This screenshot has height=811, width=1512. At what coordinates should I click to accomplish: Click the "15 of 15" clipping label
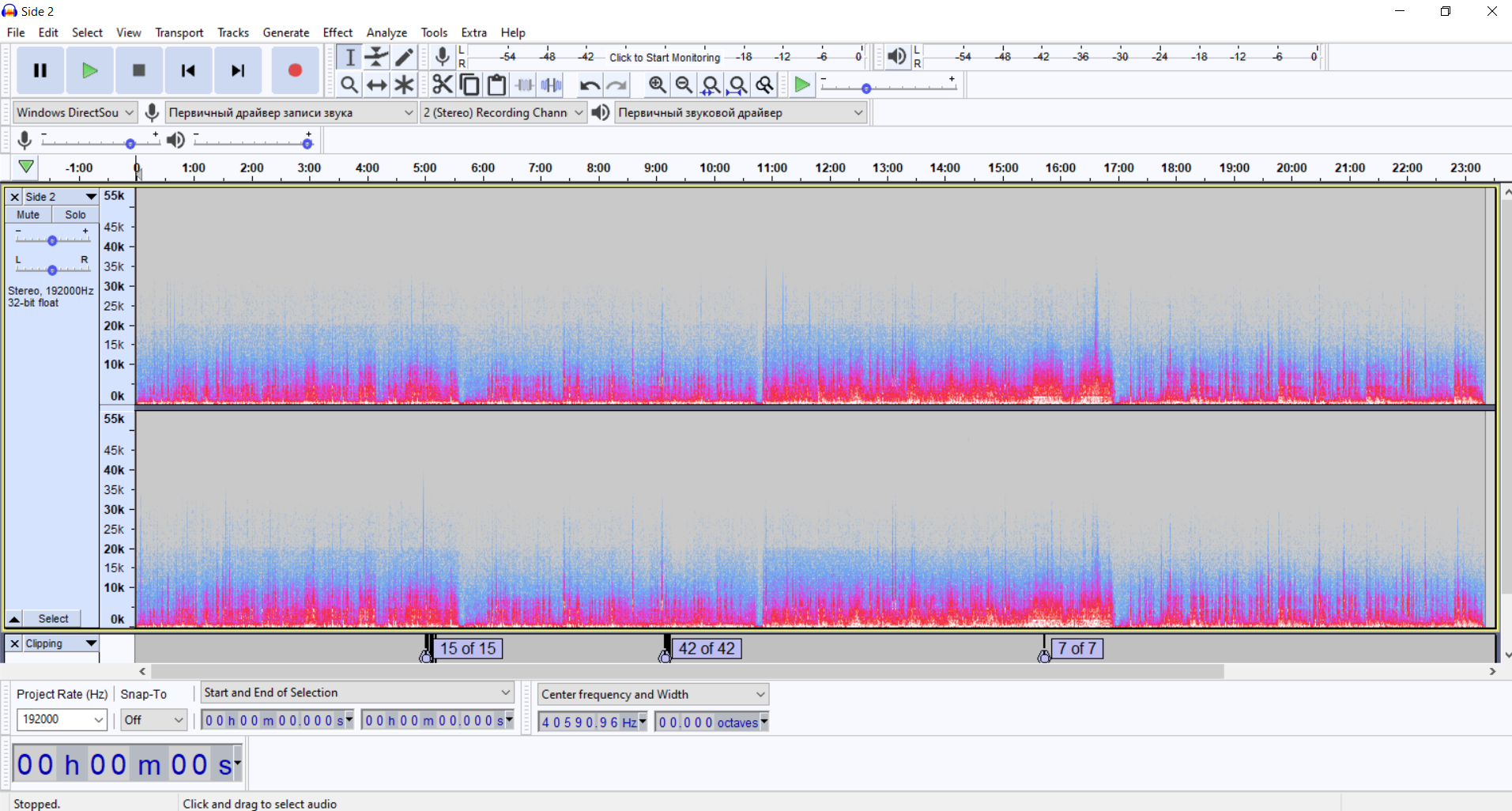pos(468,648)
